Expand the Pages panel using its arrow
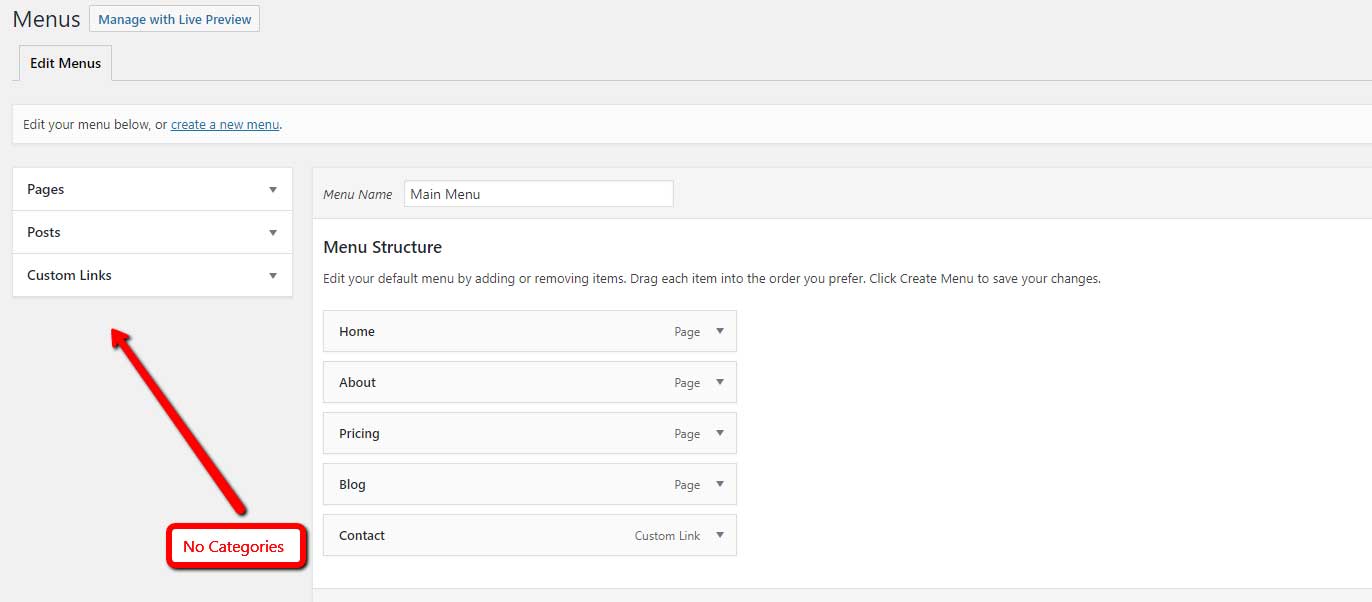This screenshot has width=1372, height=602. click(x=273, y=190)
